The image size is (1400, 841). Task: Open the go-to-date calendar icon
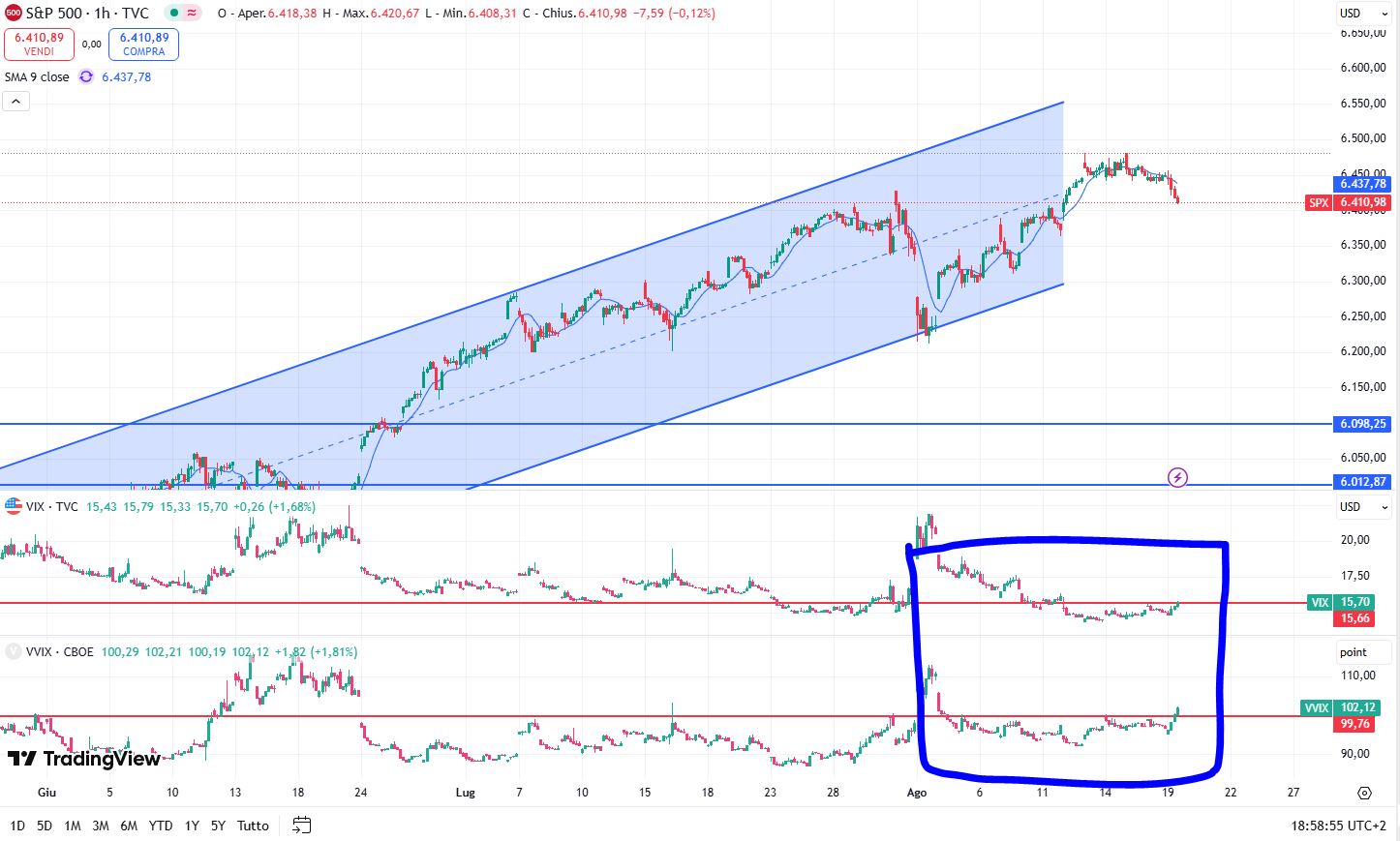(x=301, y=826)
